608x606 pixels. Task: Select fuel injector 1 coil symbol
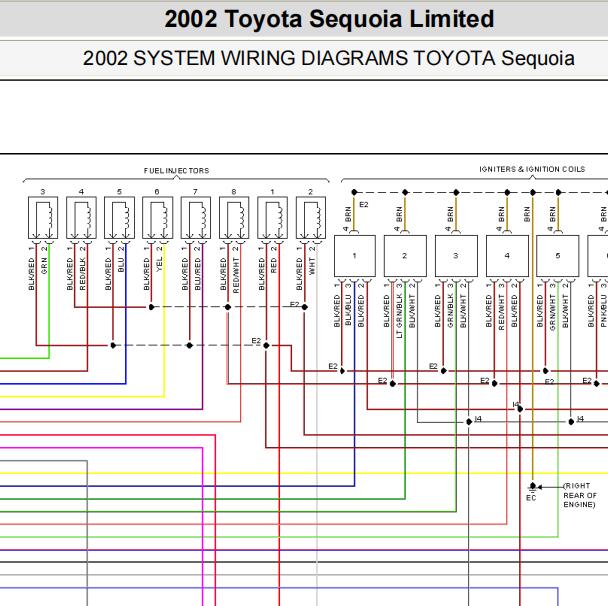273,218
